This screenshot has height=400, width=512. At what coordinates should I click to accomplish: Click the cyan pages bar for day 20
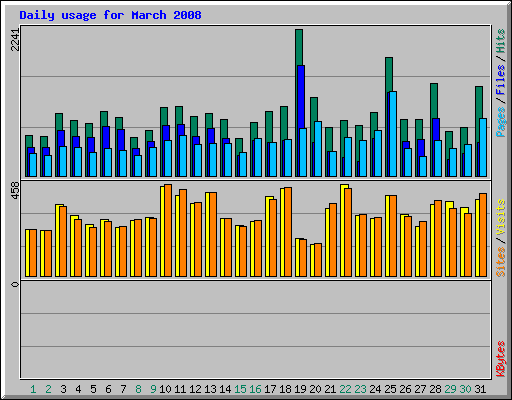pos(318,149)
